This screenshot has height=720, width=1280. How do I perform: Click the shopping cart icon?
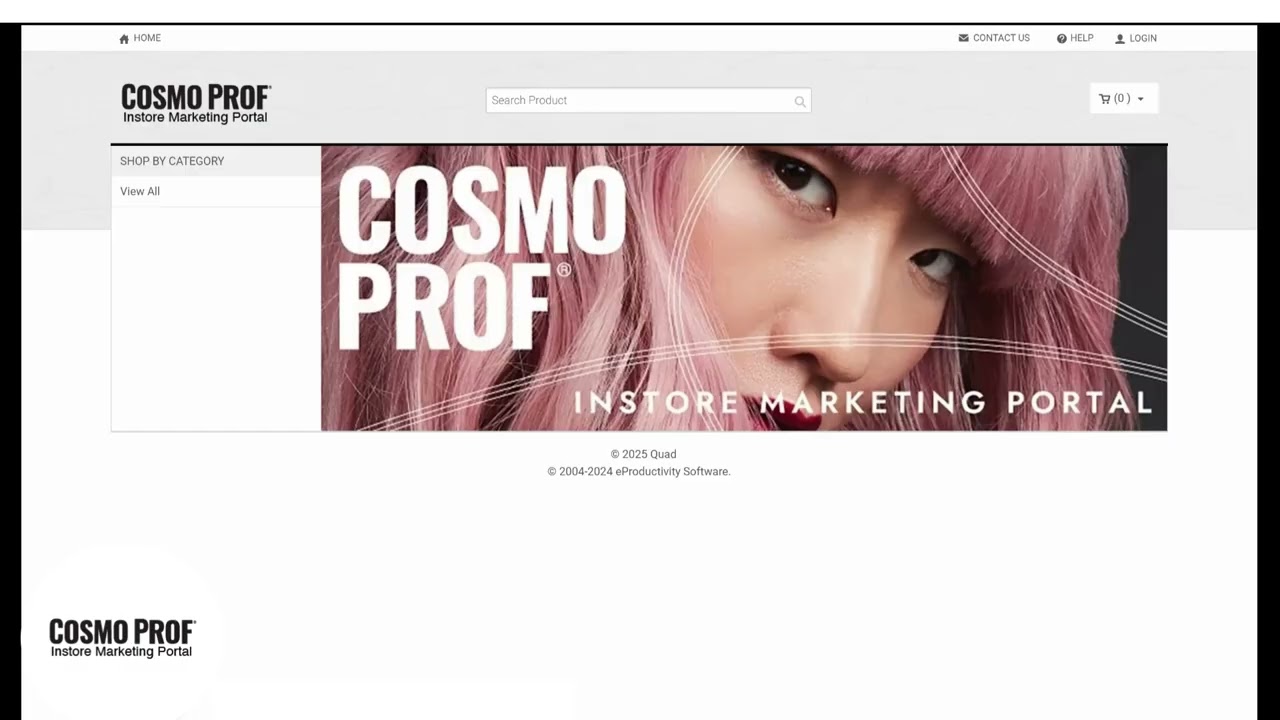1104,99
